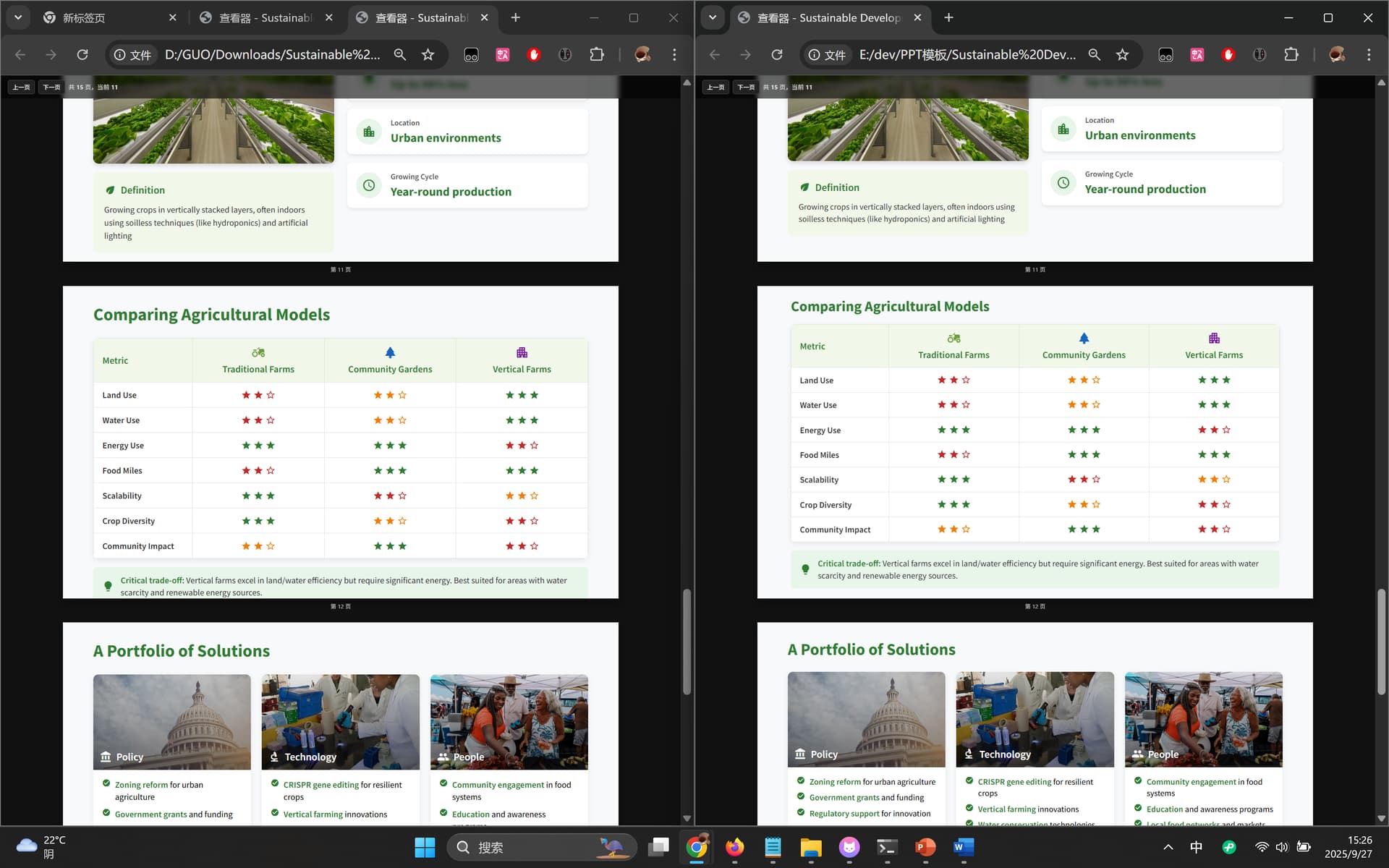The width and height of the screenshot is (1389, 868).
Task: Click the 上一页 button in right viewer
Action: [715, 87]
